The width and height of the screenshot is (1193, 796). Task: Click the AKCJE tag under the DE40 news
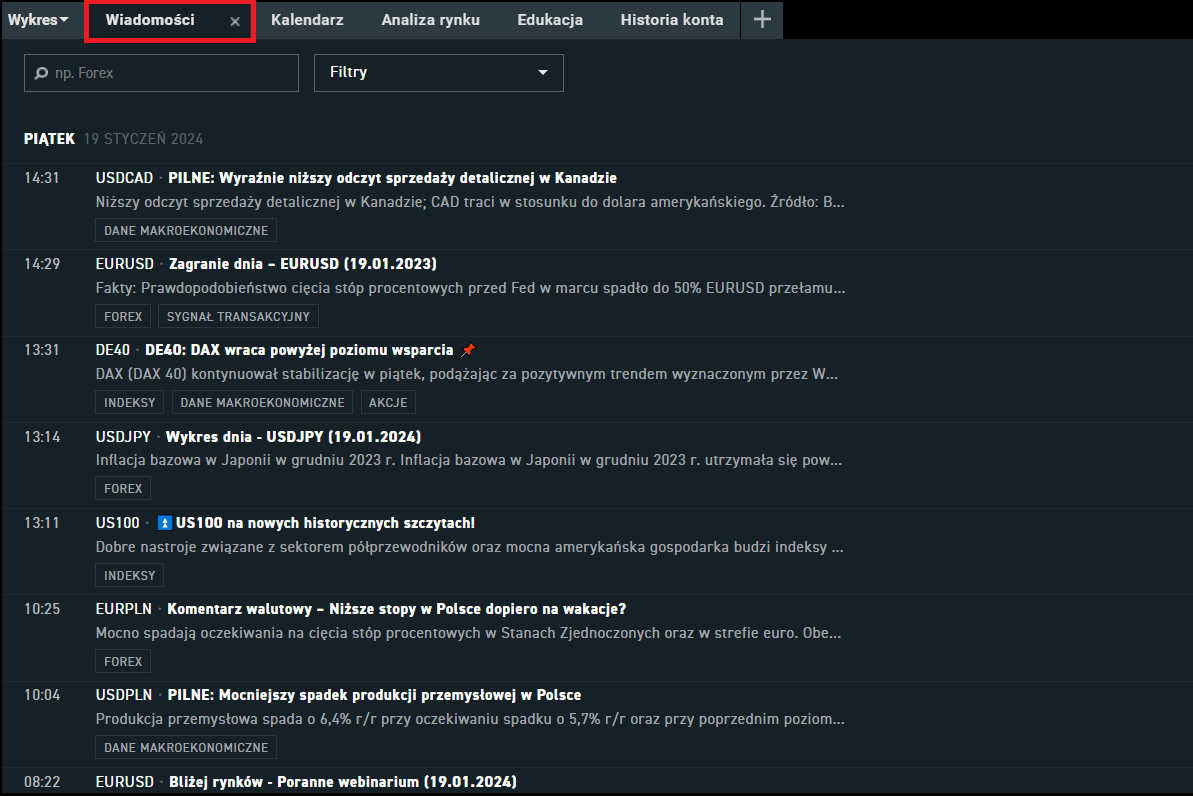388,402
